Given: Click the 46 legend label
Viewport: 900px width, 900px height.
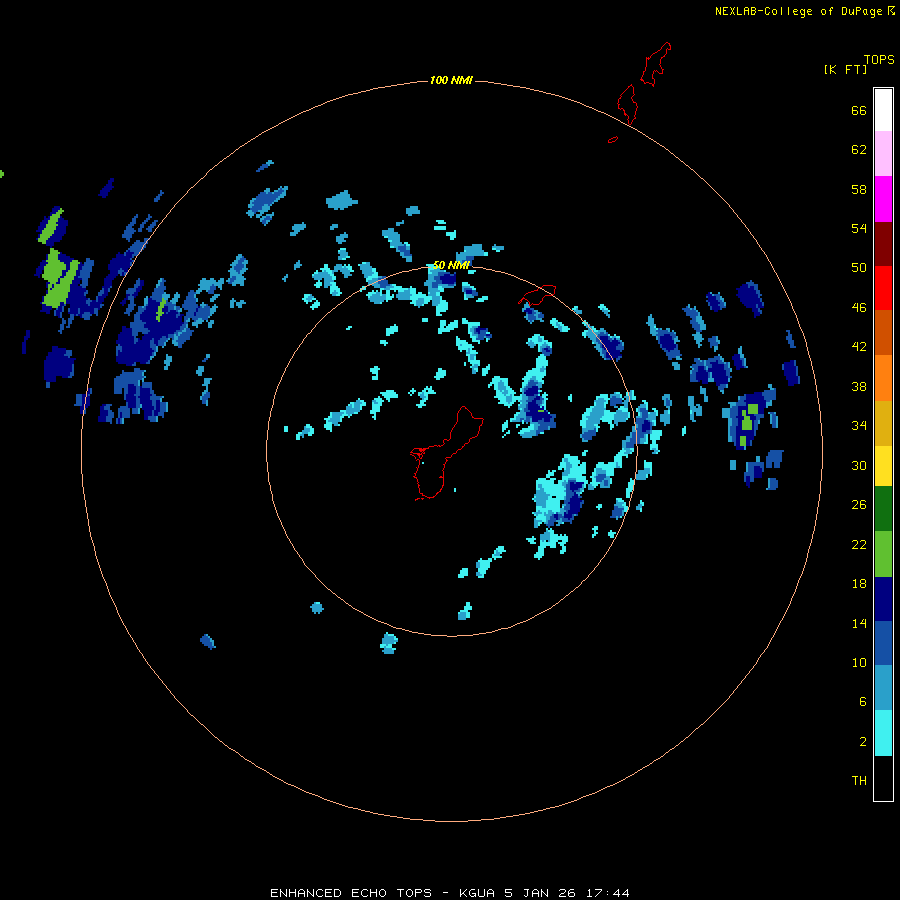Looking at the screenshot, I should coord(859,308).
